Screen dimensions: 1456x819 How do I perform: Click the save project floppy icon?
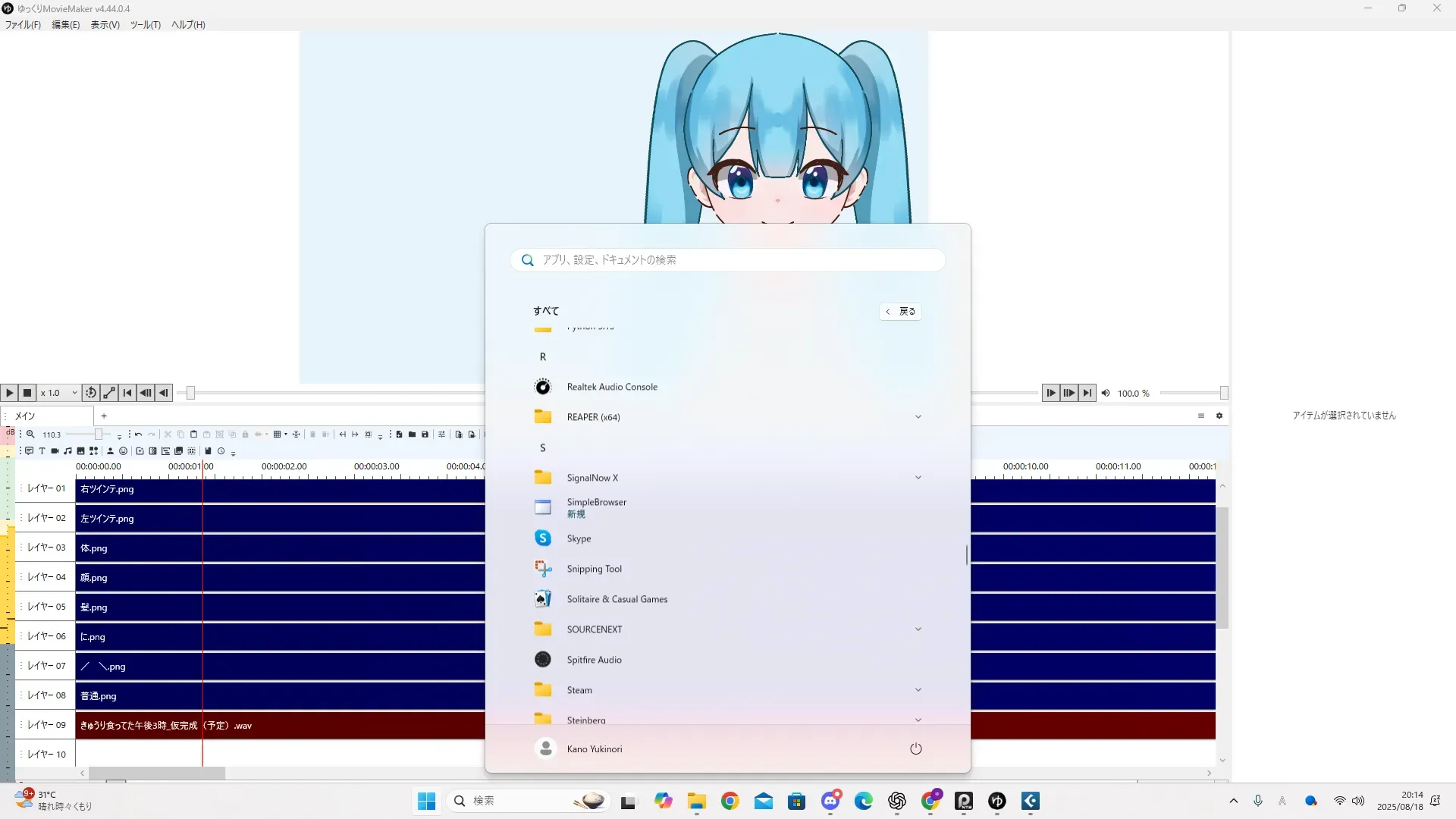(x=425, y=435)
